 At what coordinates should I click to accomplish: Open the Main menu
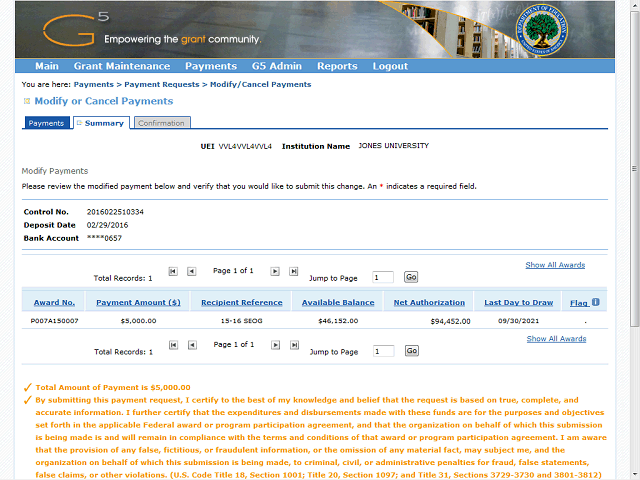tap(47, 66)
